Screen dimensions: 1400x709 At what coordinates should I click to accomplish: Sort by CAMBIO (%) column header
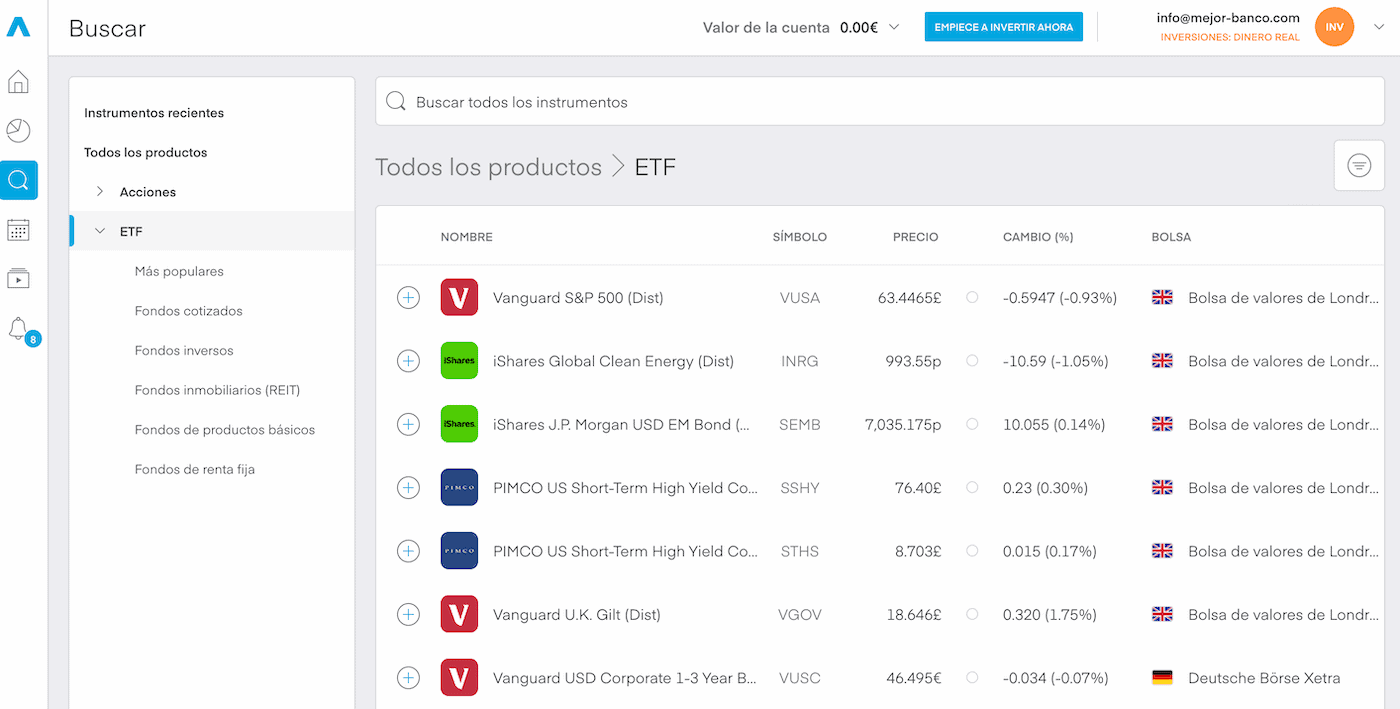1038,237
